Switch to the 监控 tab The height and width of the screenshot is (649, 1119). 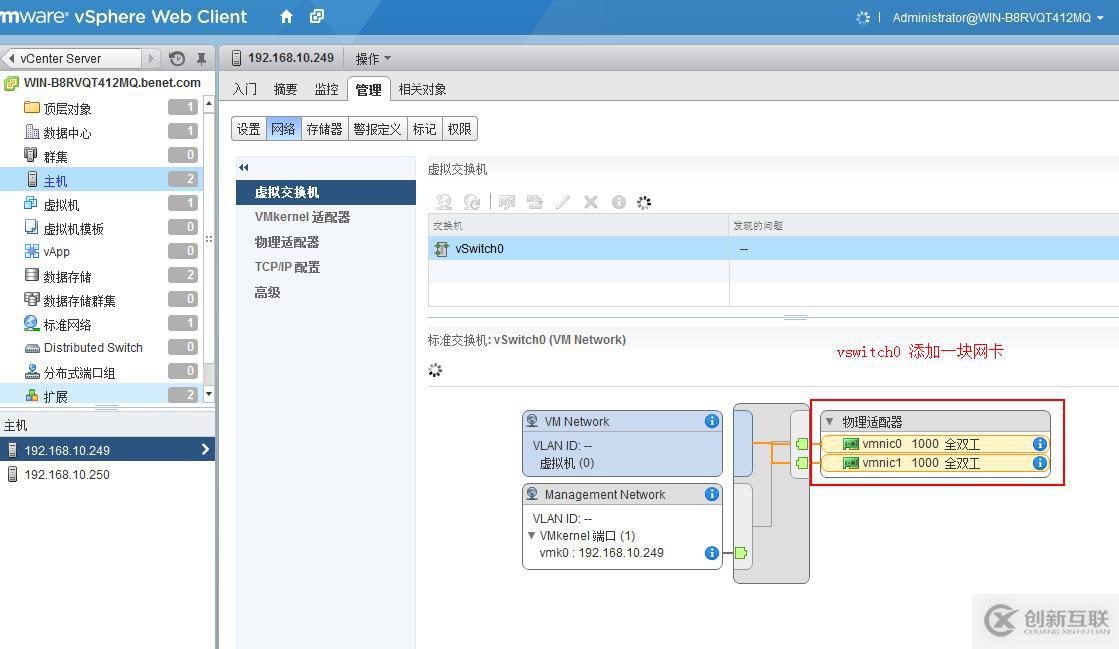[326, 89]
